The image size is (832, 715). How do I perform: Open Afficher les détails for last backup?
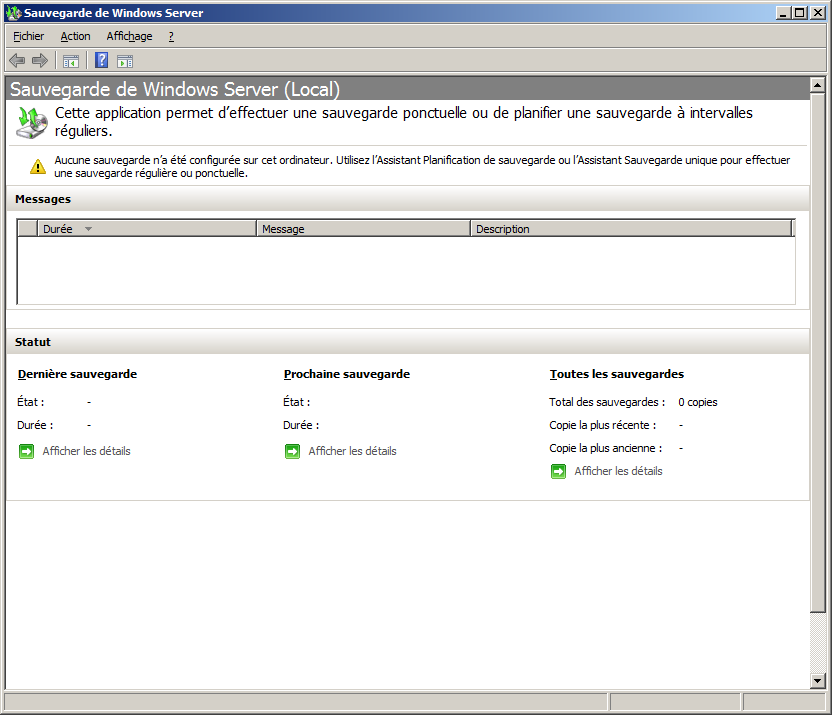pos(86,451)
